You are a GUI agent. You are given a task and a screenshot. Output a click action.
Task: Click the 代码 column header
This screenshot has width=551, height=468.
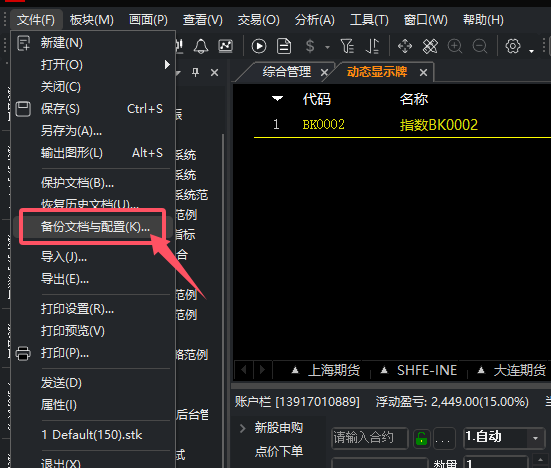point(317,99)
